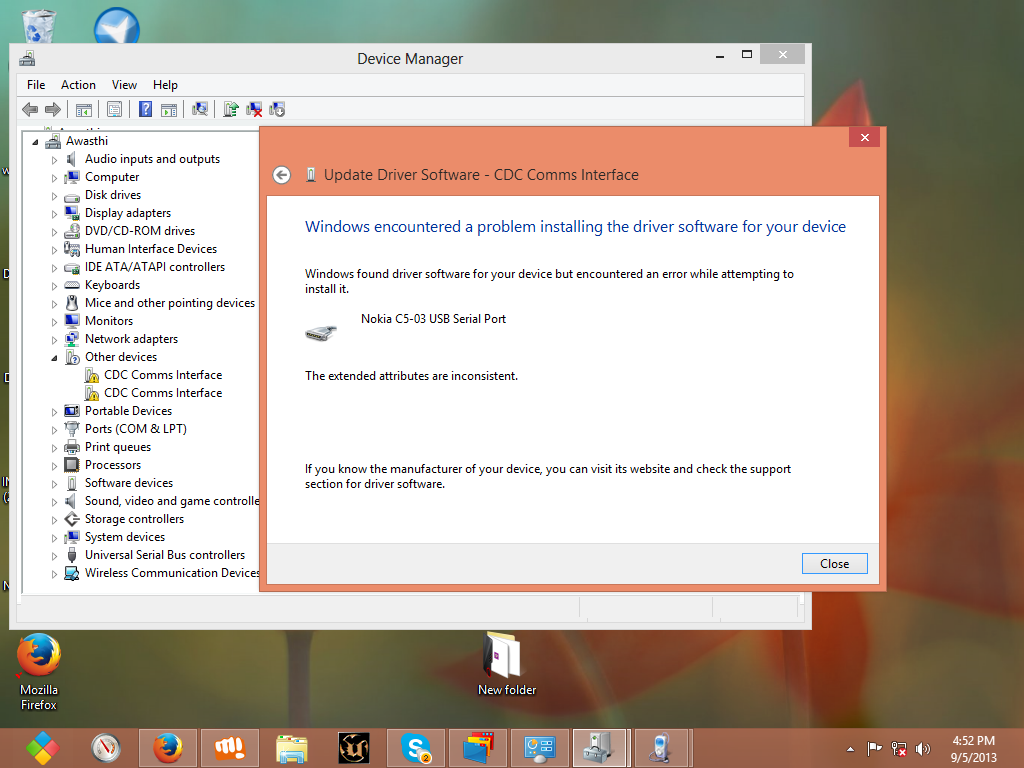Open the View menu

[124, 85]
